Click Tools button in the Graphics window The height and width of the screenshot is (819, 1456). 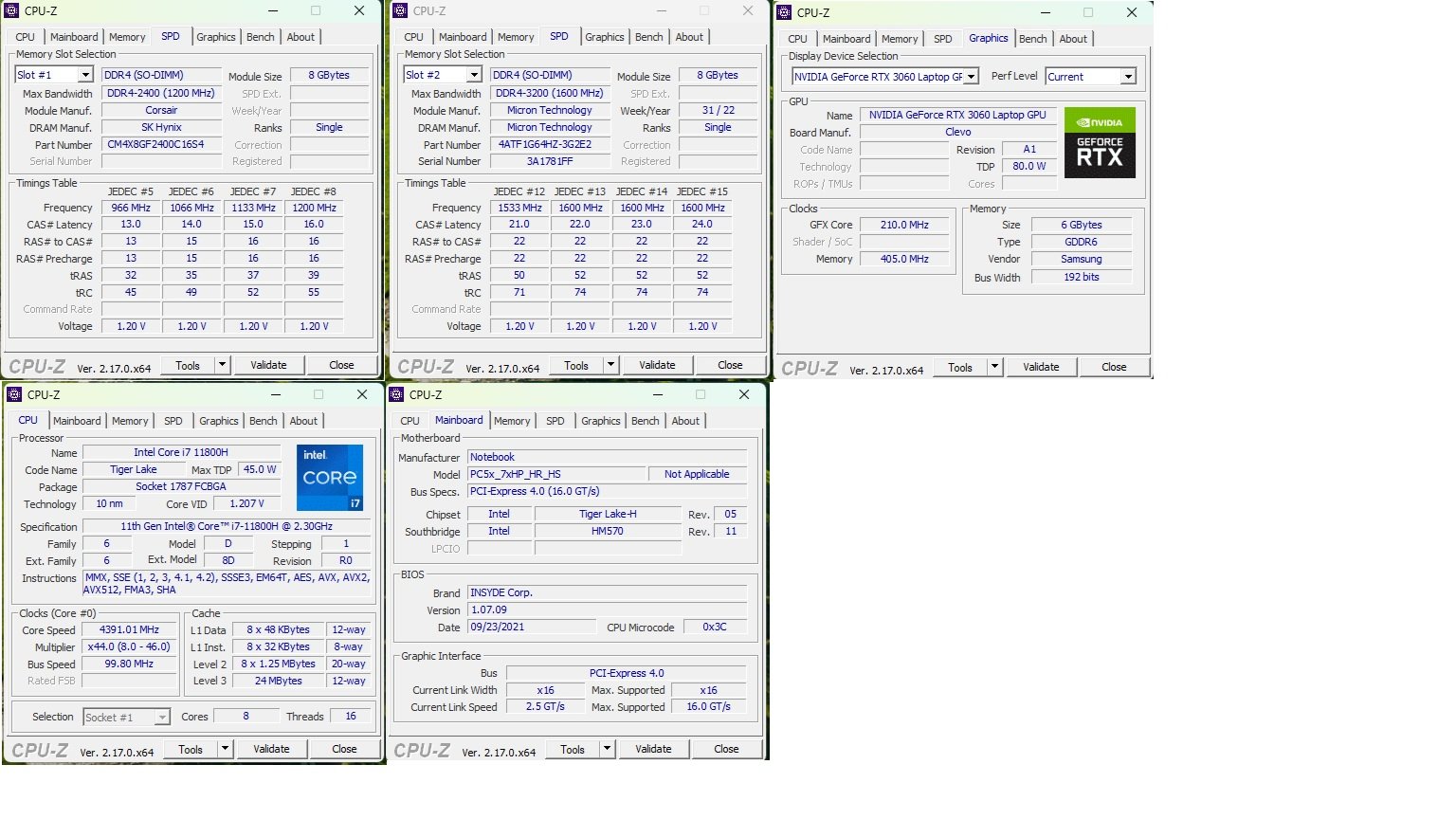pos(960,367)
